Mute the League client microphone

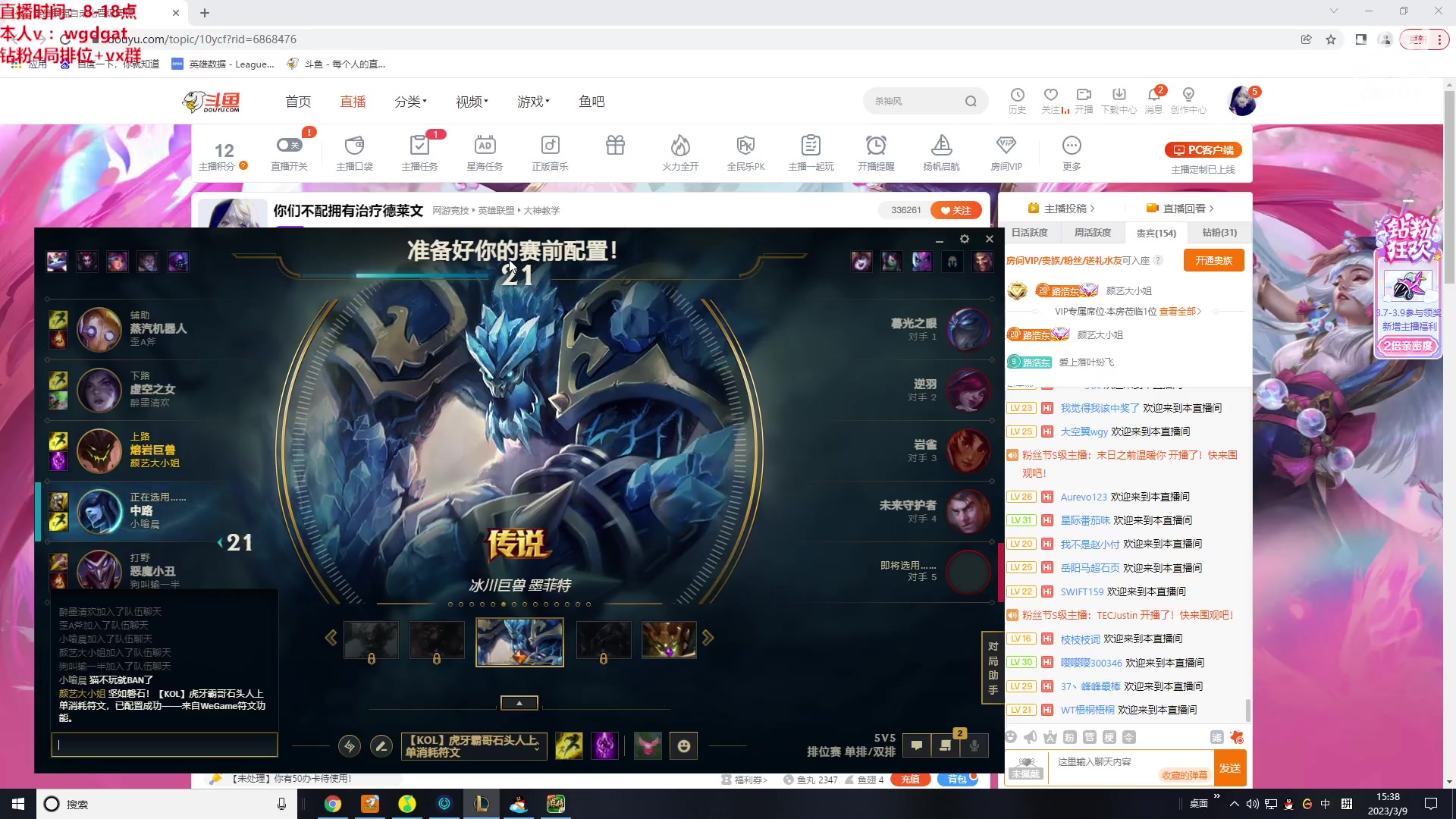[974, 745]
